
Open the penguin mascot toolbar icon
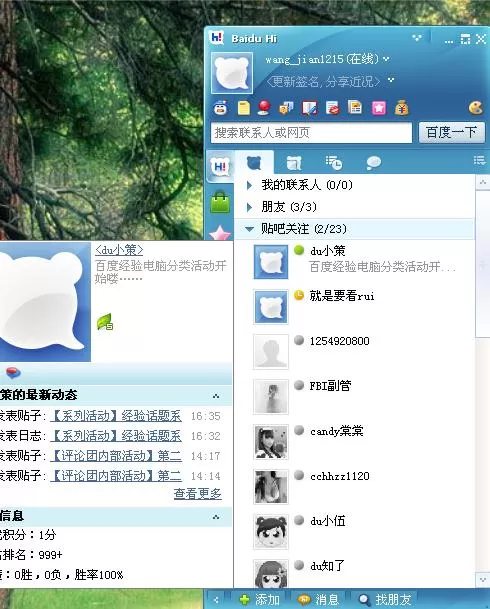click(x=221, y=108)
